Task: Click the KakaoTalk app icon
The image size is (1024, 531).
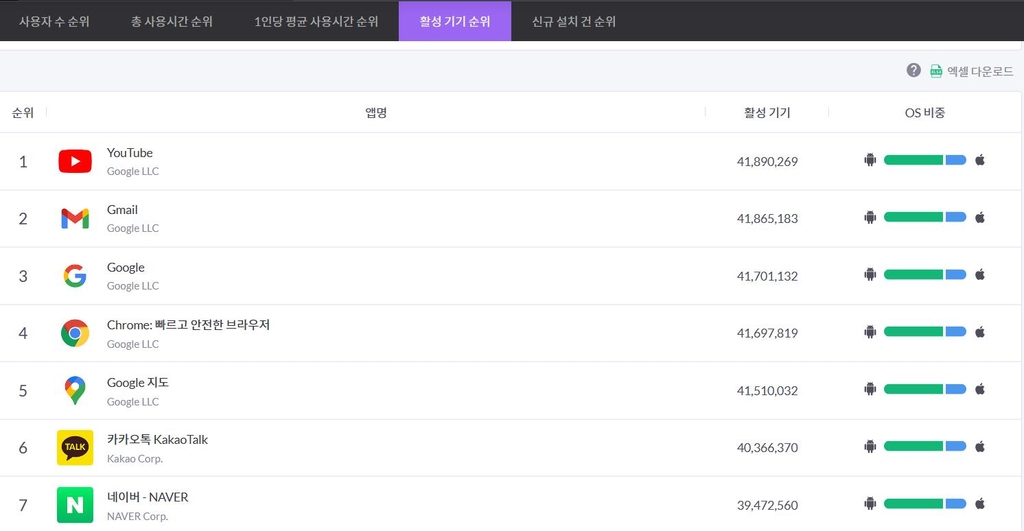Action: point(75,447)
